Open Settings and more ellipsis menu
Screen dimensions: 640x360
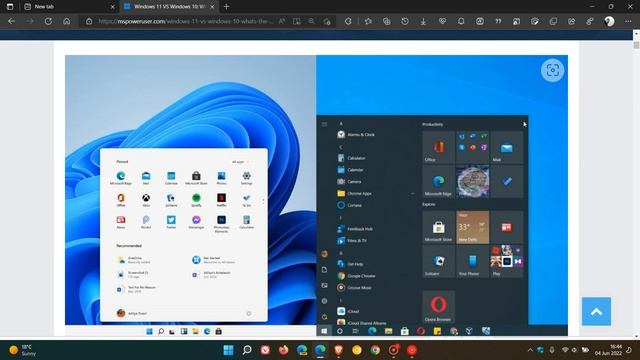[x=628, y=21]
